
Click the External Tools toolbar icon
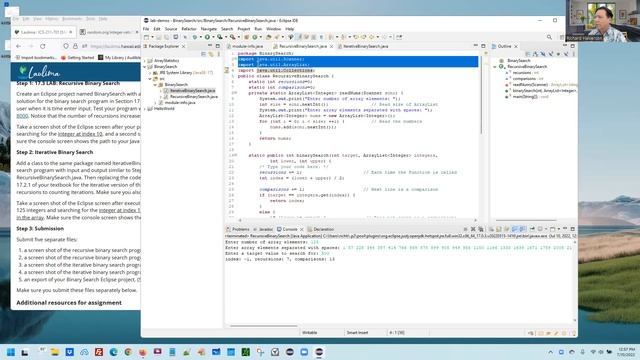[233, 37]
